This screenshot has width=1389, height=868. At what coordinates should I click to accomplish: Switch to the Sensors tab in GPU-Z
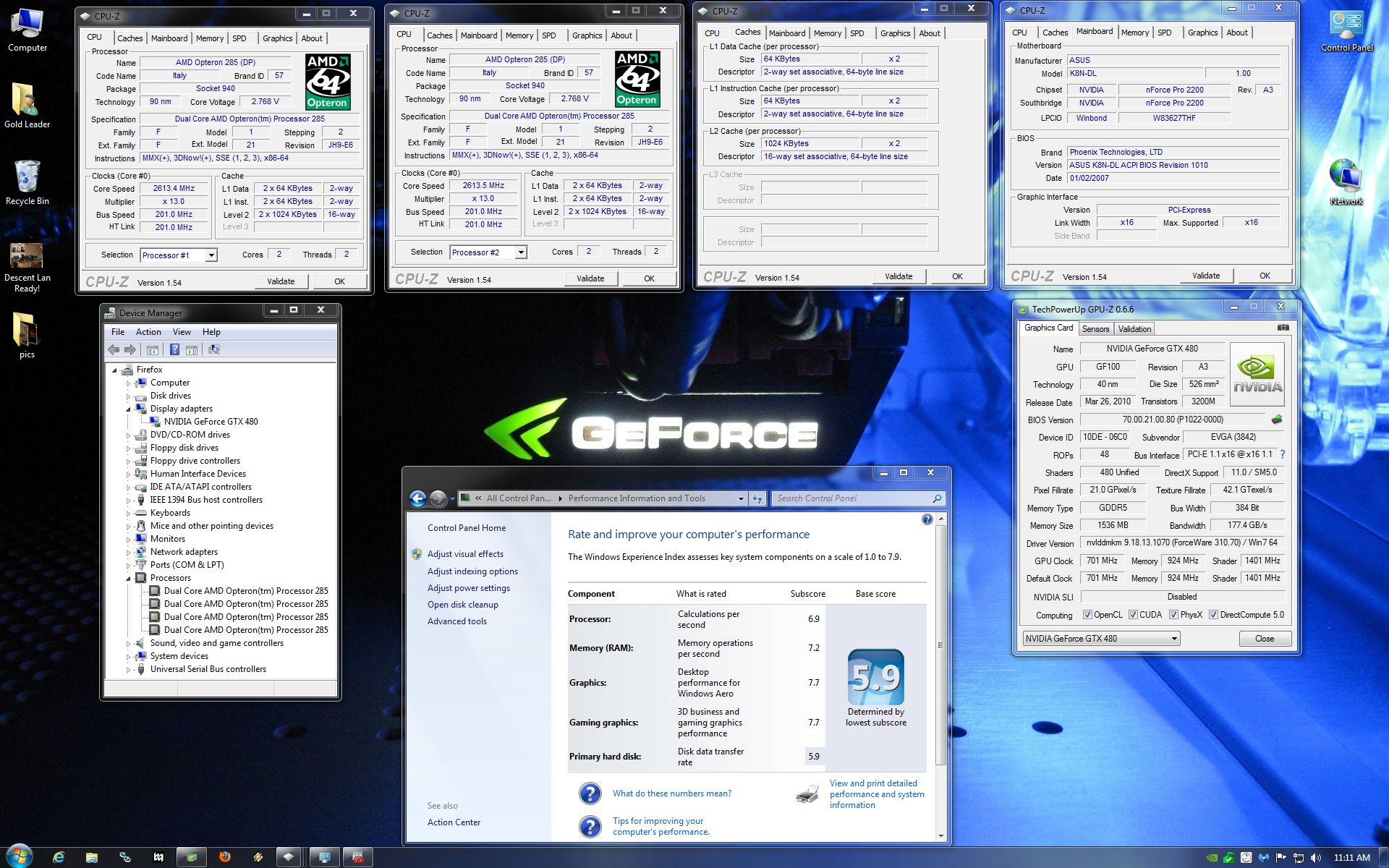click(x=1095, y=329)
